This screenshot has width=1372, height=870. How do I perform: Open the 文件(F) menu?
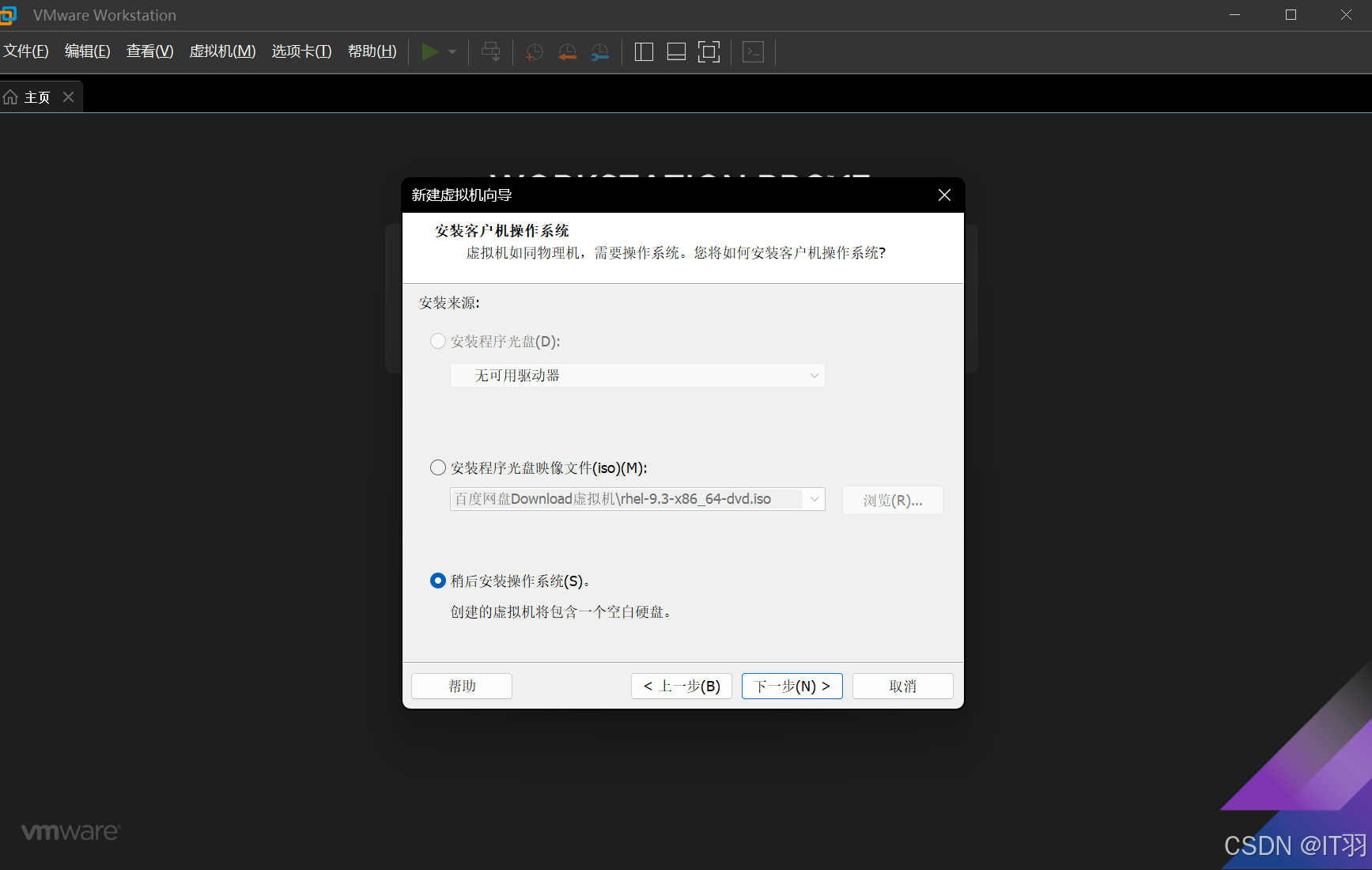[x=26, y=51]
